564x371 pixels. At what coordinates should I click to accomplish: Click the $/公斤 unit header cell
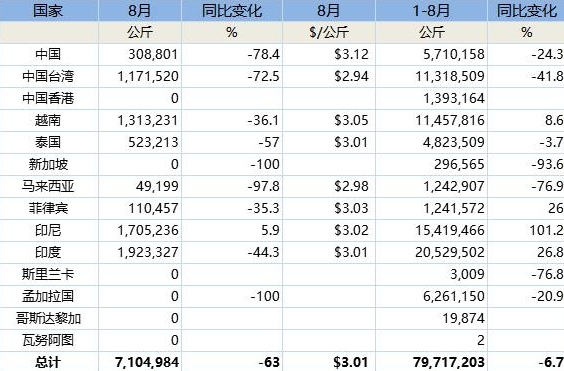coord(329,32)
